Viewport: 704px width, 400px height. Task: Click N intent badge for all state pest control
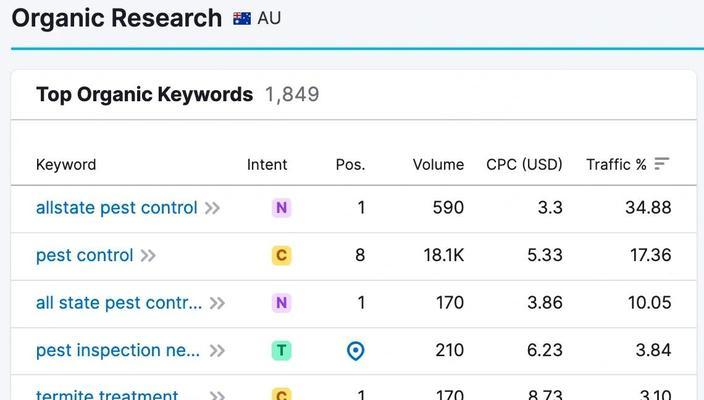click(281, 303)
